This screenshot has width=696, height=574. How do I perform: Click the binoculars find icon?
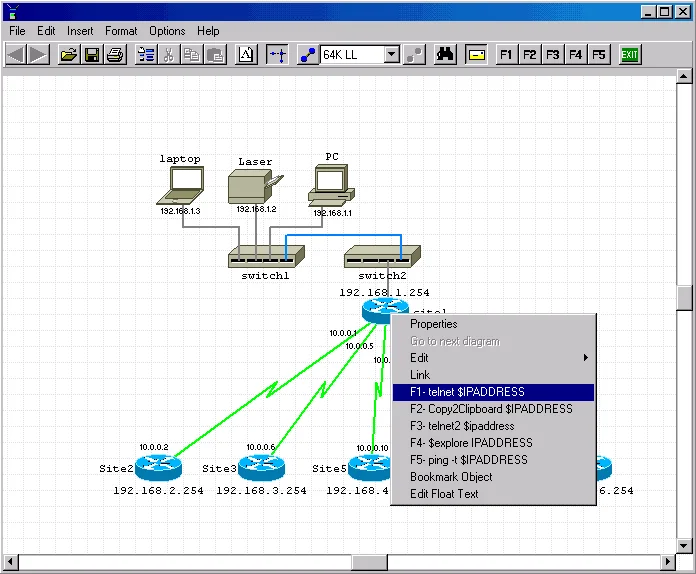[x=445, y=55]
